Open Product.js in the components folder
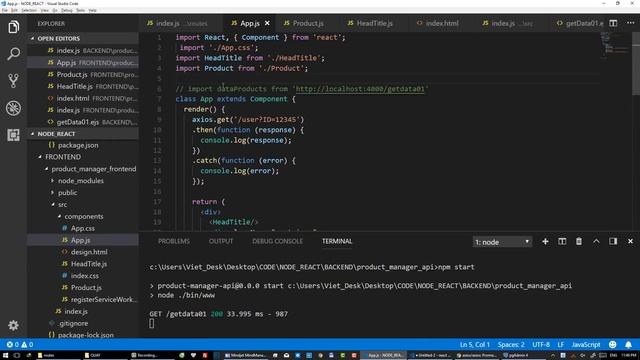Image resolution: width=640 pixels, height=360 pixels. click(83, 287)
